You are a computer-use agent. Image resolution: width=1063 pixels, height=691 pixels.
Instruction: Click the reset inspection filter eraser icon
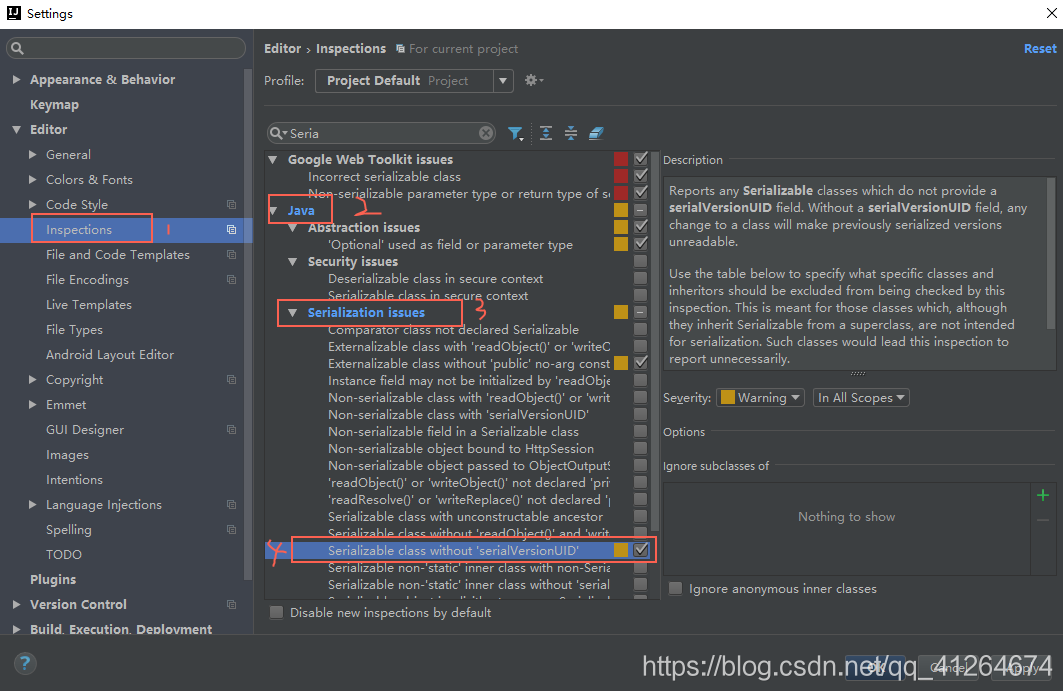596,132
